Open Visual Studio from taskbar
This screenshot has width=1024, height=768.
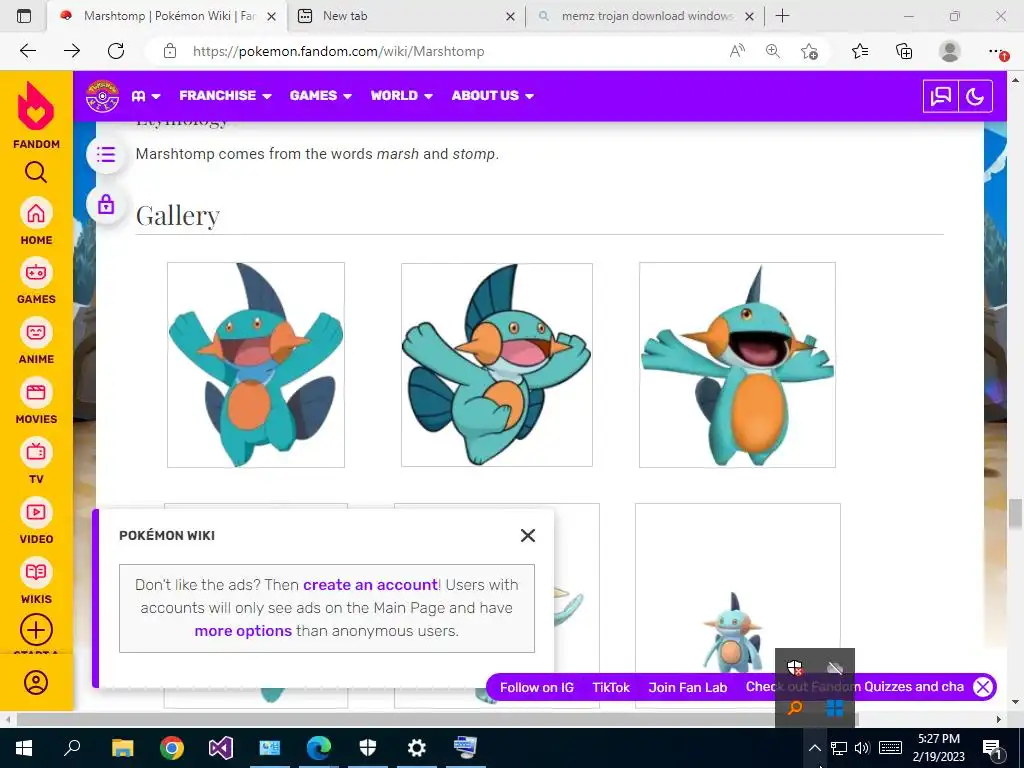tap(221, 748)
